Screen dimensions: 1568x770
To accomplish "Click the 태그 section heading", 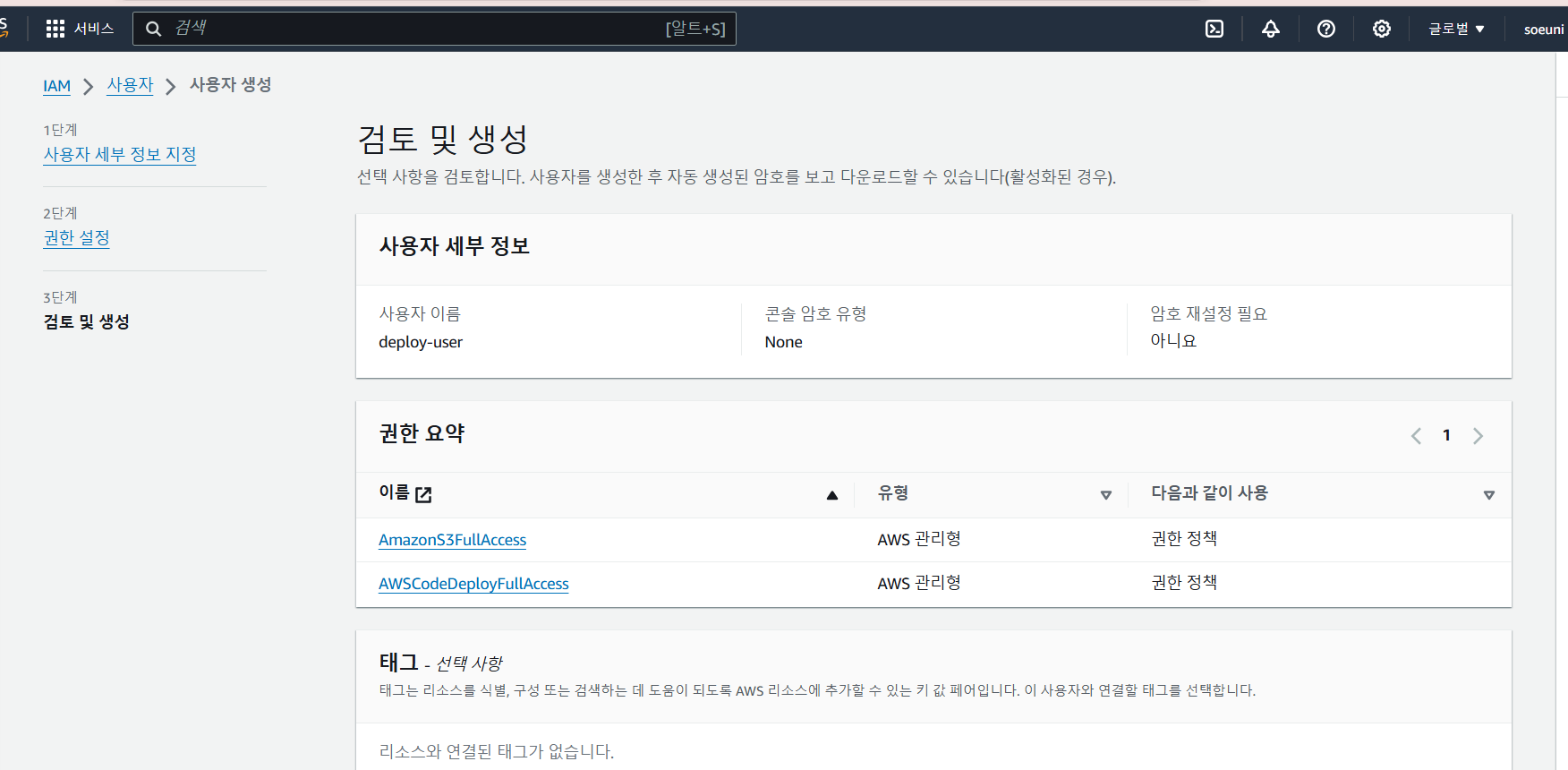I will coord(398,663).
